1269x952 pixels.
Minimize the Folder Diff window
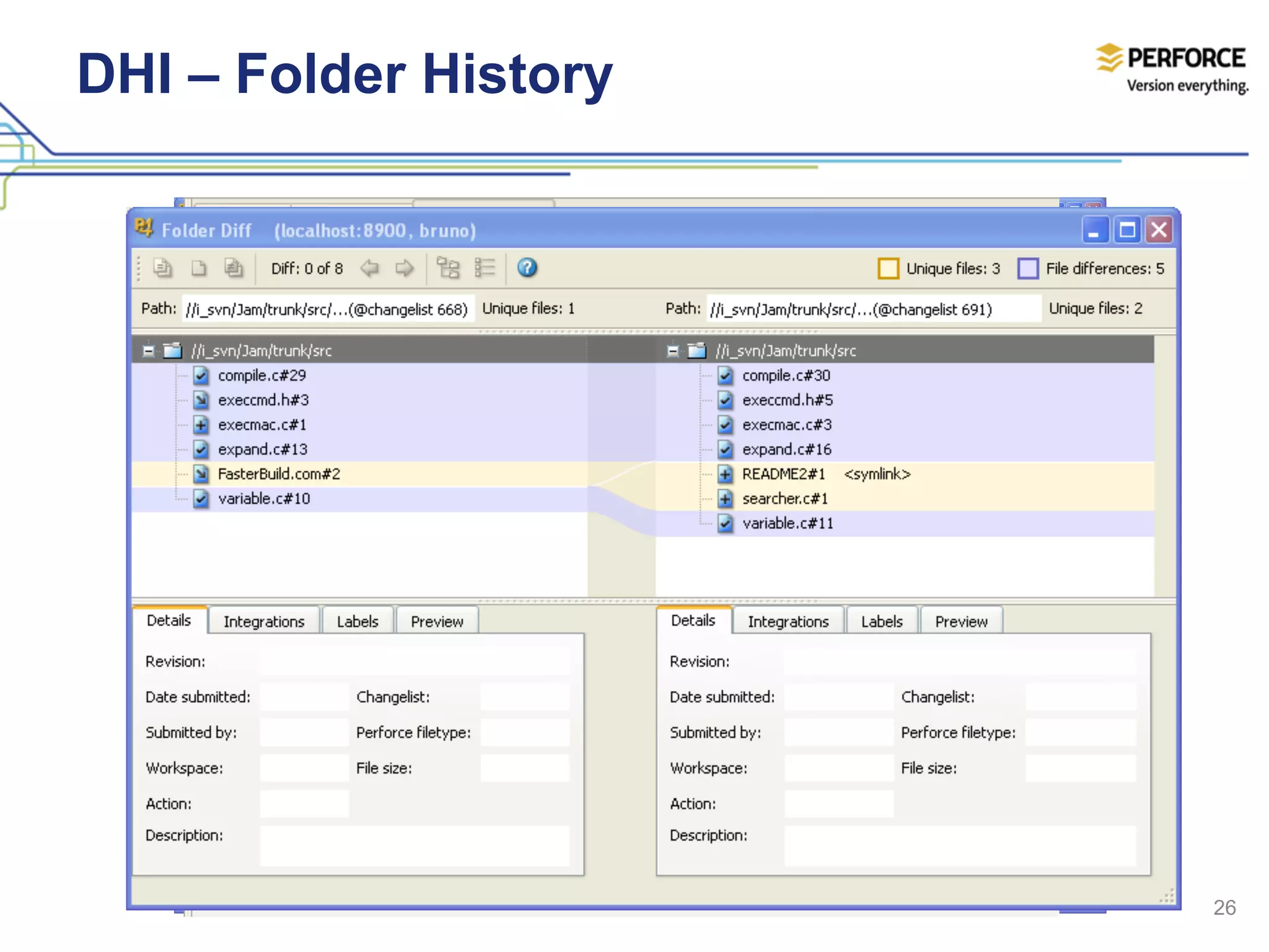pyautogui.click(x=1094, y=230)
